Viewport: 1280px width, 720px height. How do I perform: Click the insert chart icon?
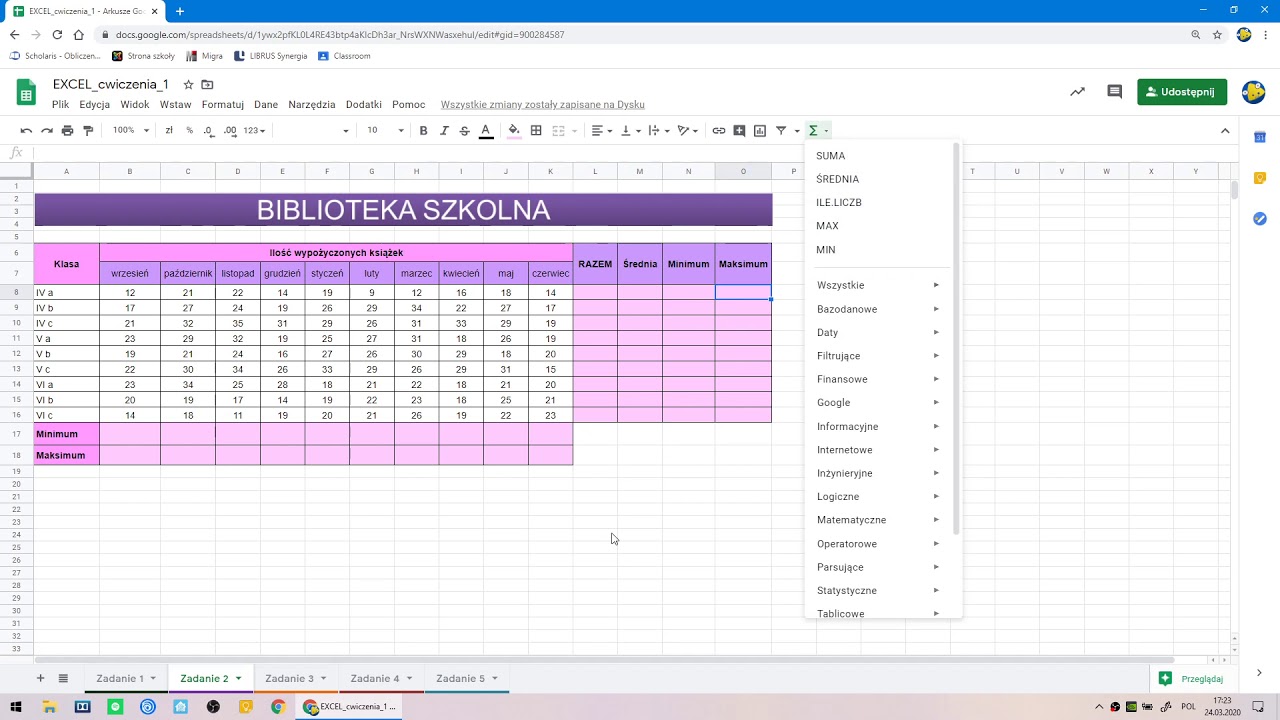point(760,130)
